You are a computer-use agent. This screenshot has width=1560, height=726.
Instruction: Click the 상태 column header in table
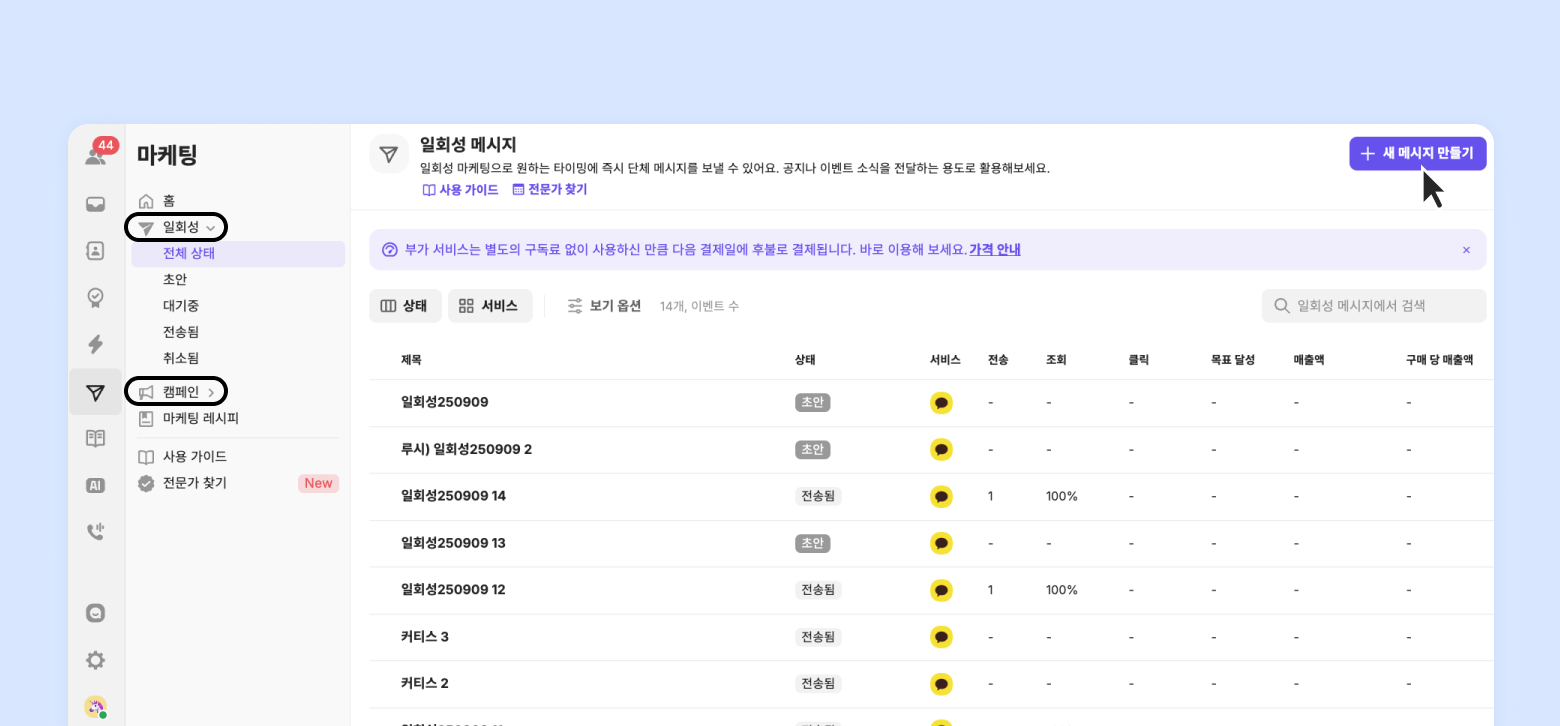(806, 360)
